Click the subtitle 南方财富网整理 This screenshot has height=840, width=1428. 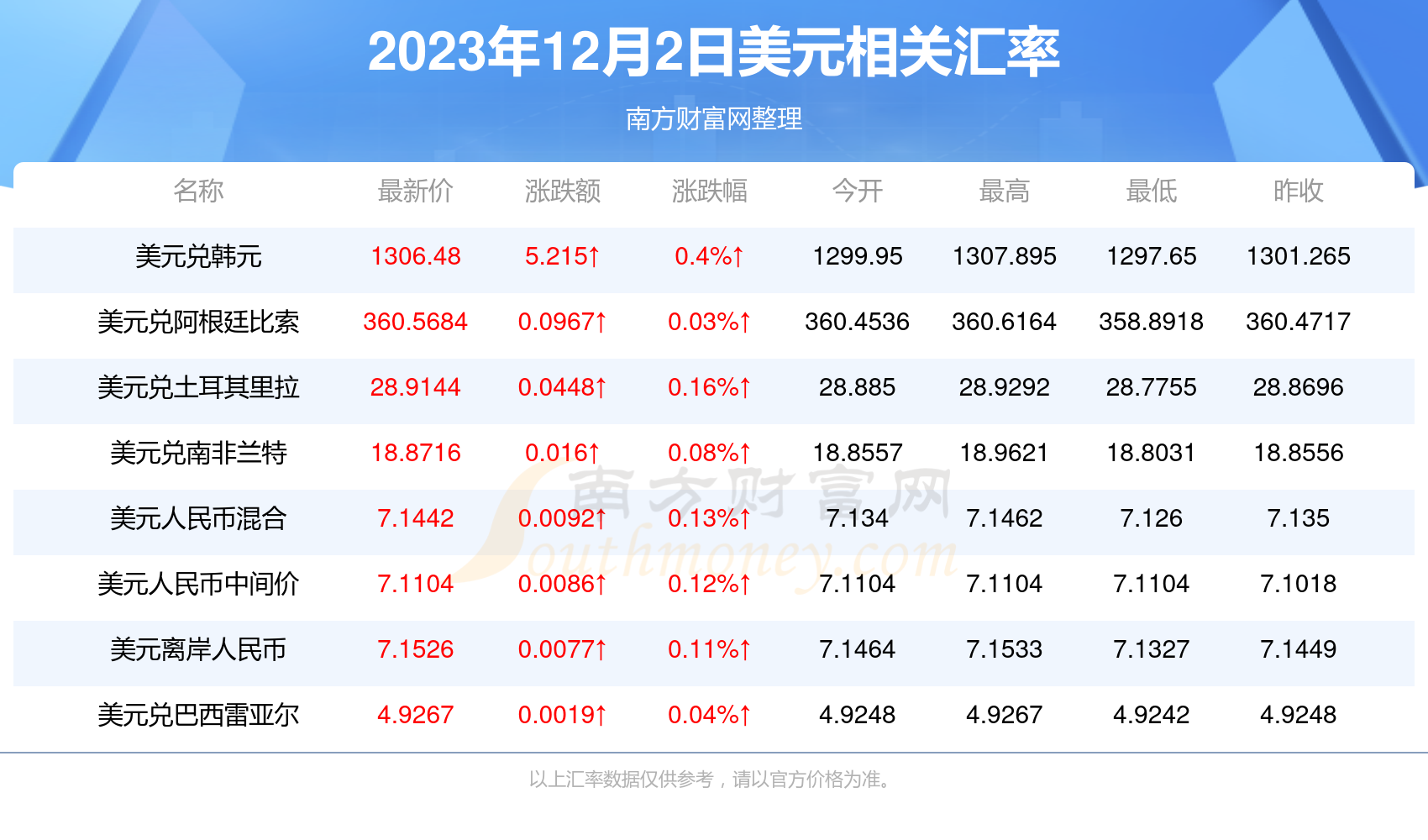click(x=714, y=119)
